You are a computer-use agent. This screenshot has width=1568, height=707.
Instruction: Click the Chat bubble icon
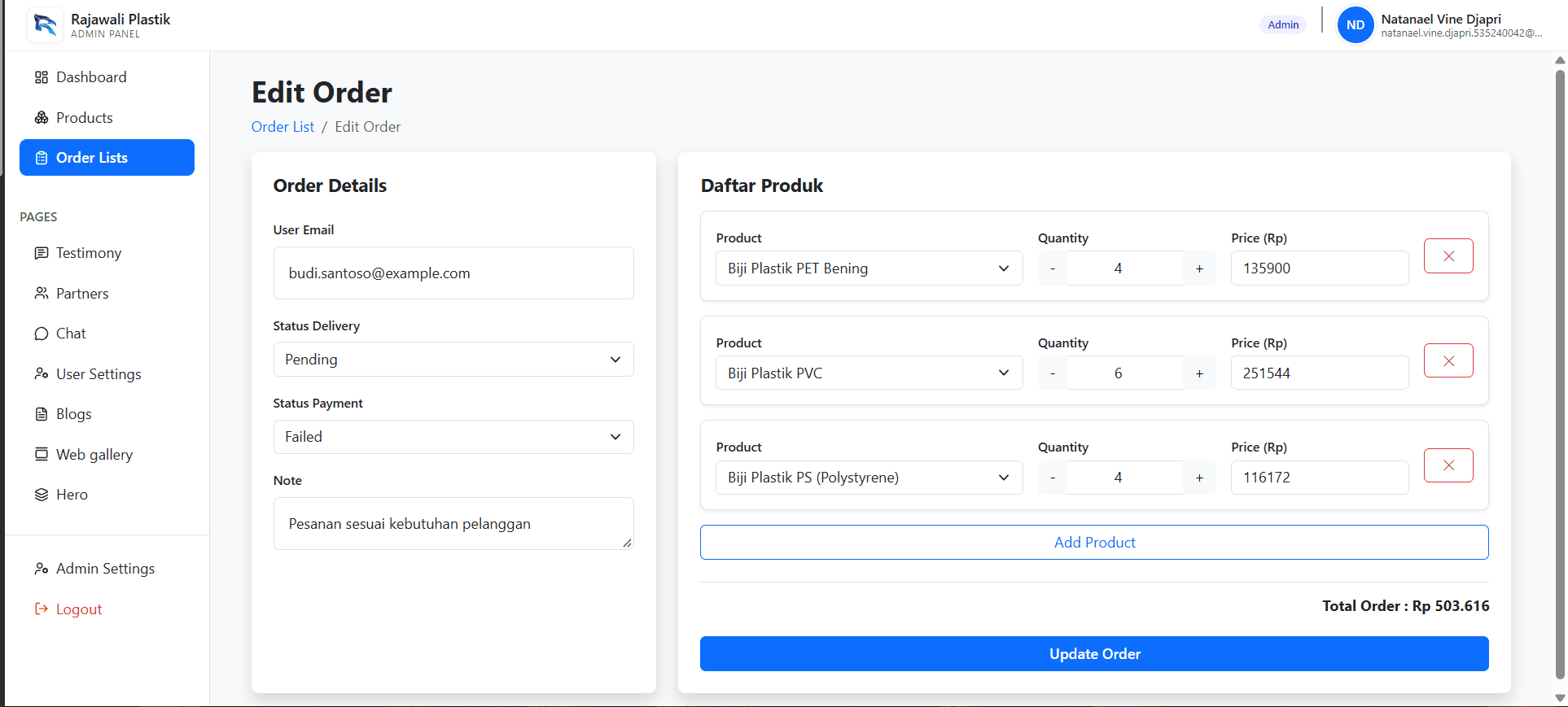click(42, 334)
